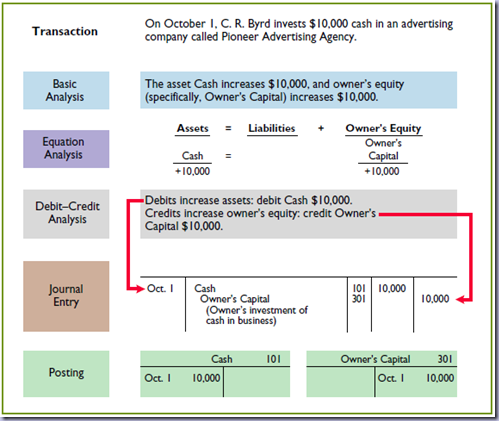The height and width of the screenshot is (421, 499).
Task: Click the line 'Debits increase assets: debit Cash $10,000.'
Action: click(248, 200)
